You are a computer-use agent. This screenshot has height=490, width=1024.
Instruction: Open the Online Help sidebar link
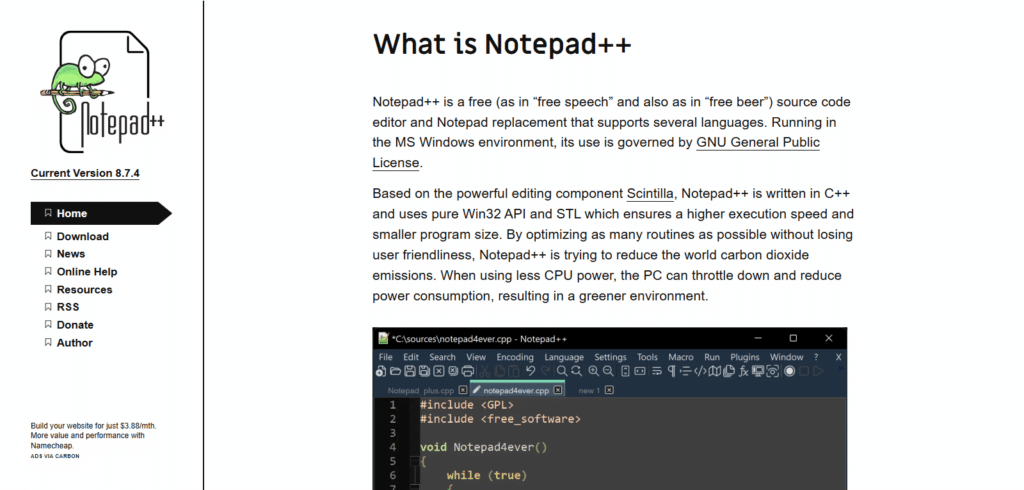coord(87,272)
